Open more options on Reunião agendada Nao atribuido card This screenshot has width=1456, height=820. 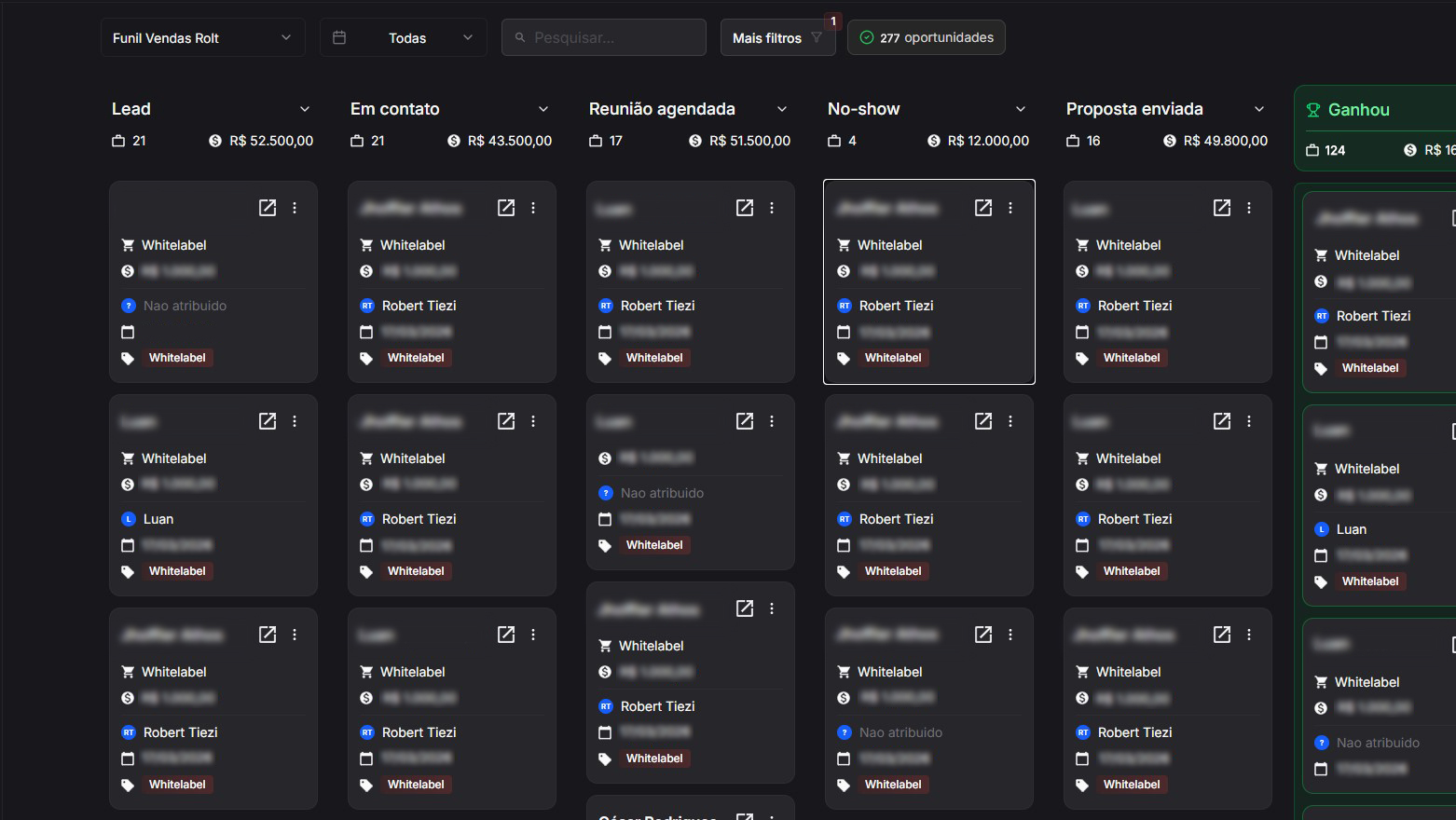coord(772,421)
